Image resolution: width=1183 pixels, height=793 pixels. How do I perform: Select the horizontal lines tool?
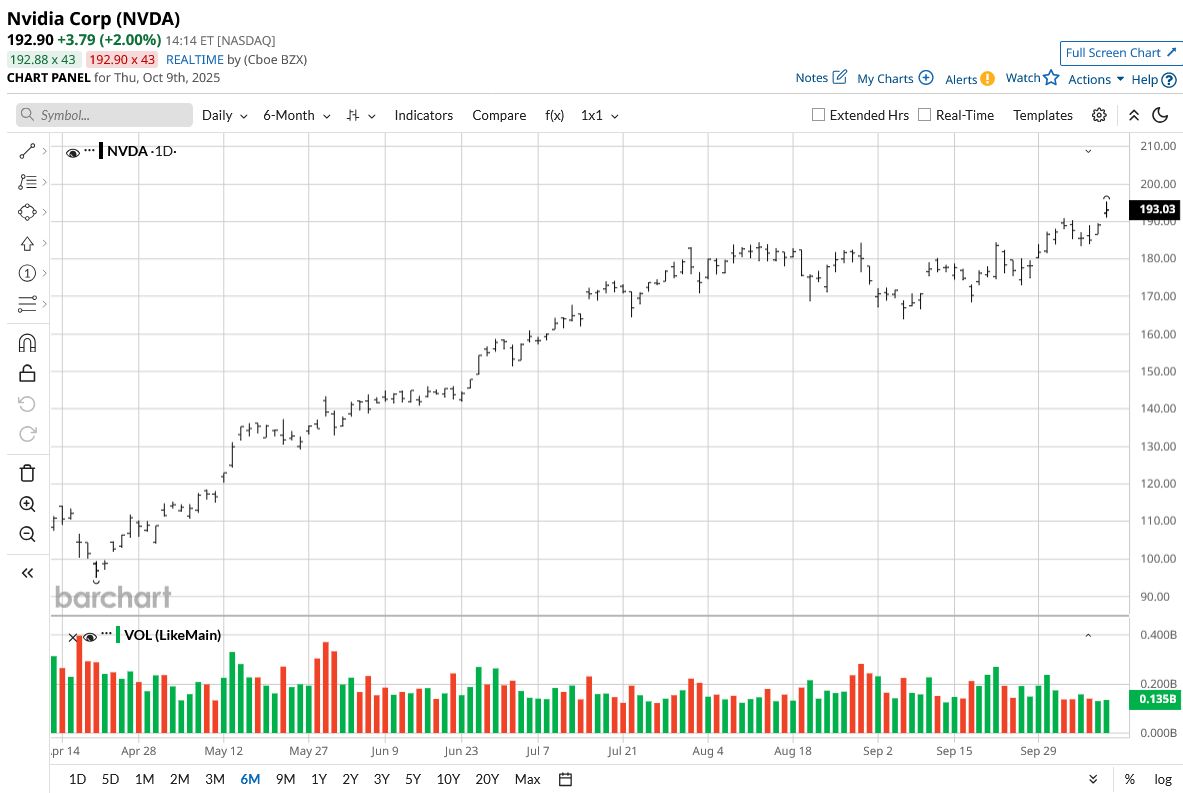pos(27,304)
